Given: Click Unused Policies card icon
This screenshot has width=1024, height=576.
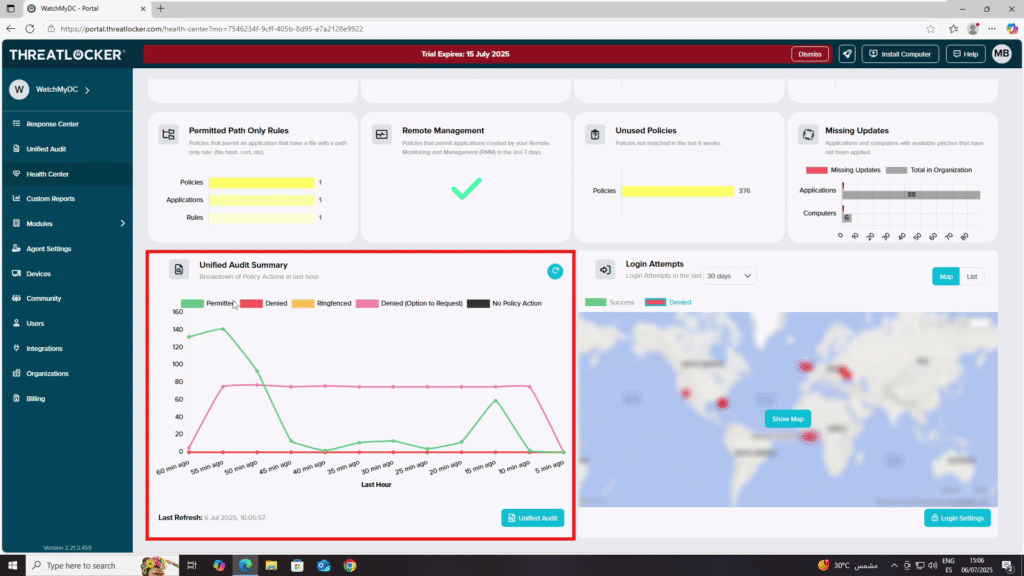Looking at the screenshot, I should (x=595, y=135).
